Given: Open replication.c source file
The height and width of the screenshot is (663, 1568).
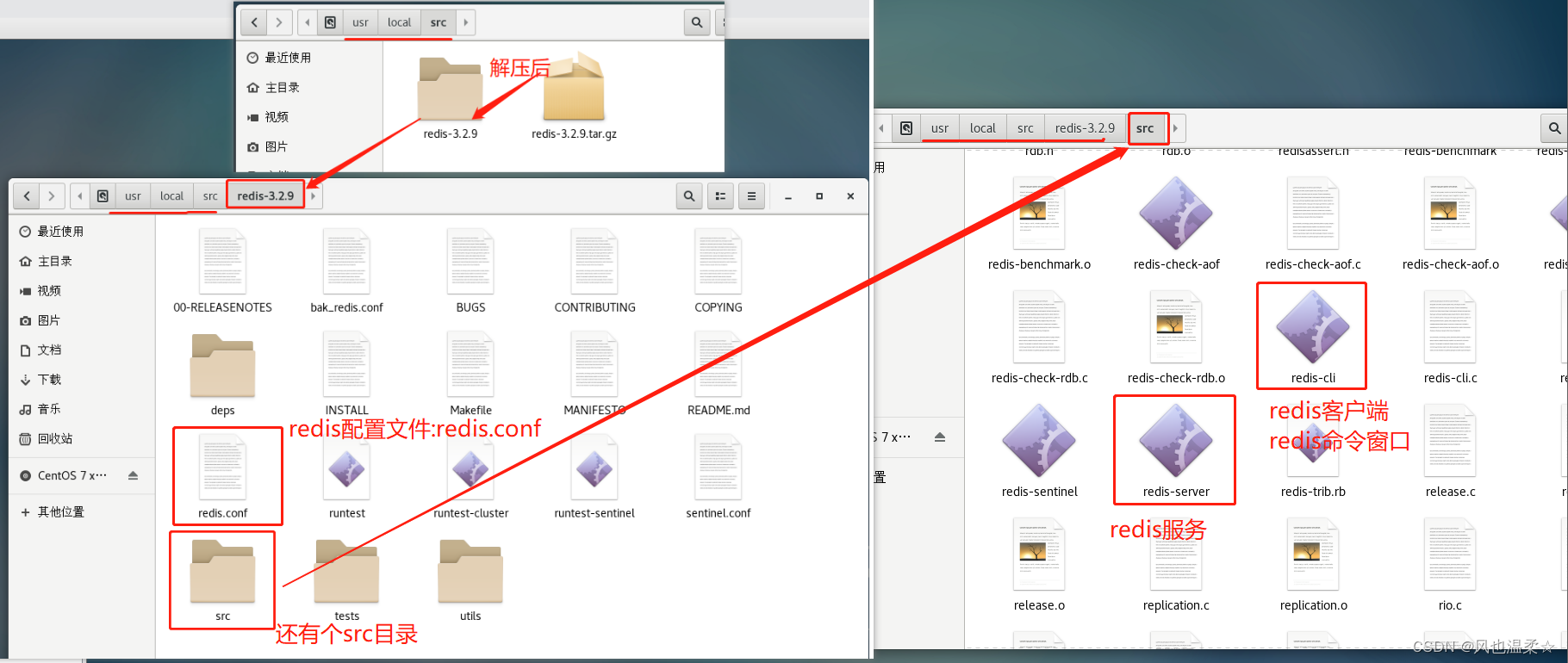Looking at the screenshot, I should tap(1176, 564).
